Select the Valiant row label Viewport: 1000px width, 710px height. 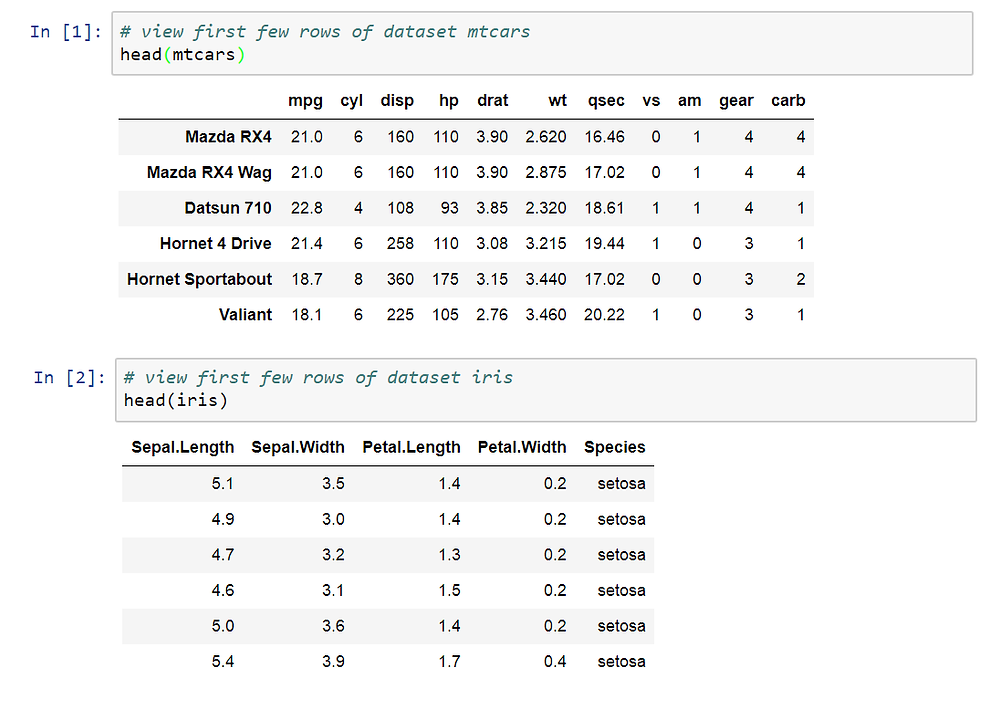pos(245,314)
